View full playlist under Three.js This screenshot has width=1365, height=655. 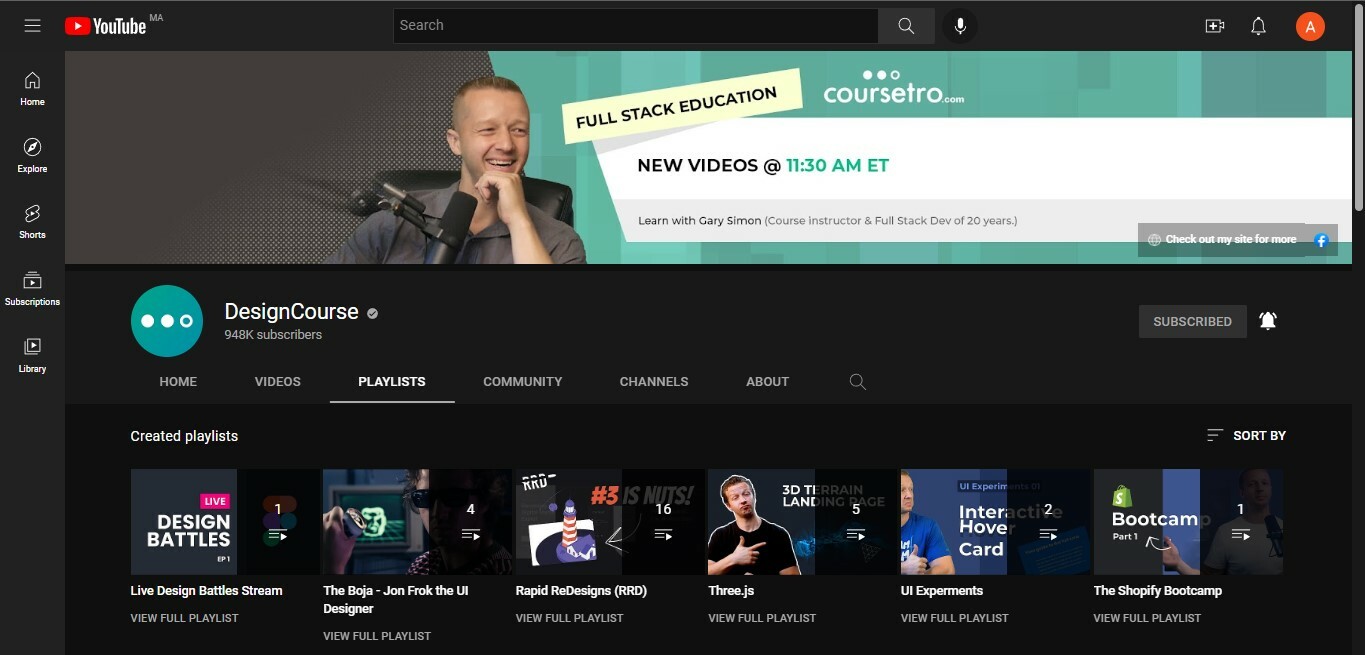pos(762,618)
